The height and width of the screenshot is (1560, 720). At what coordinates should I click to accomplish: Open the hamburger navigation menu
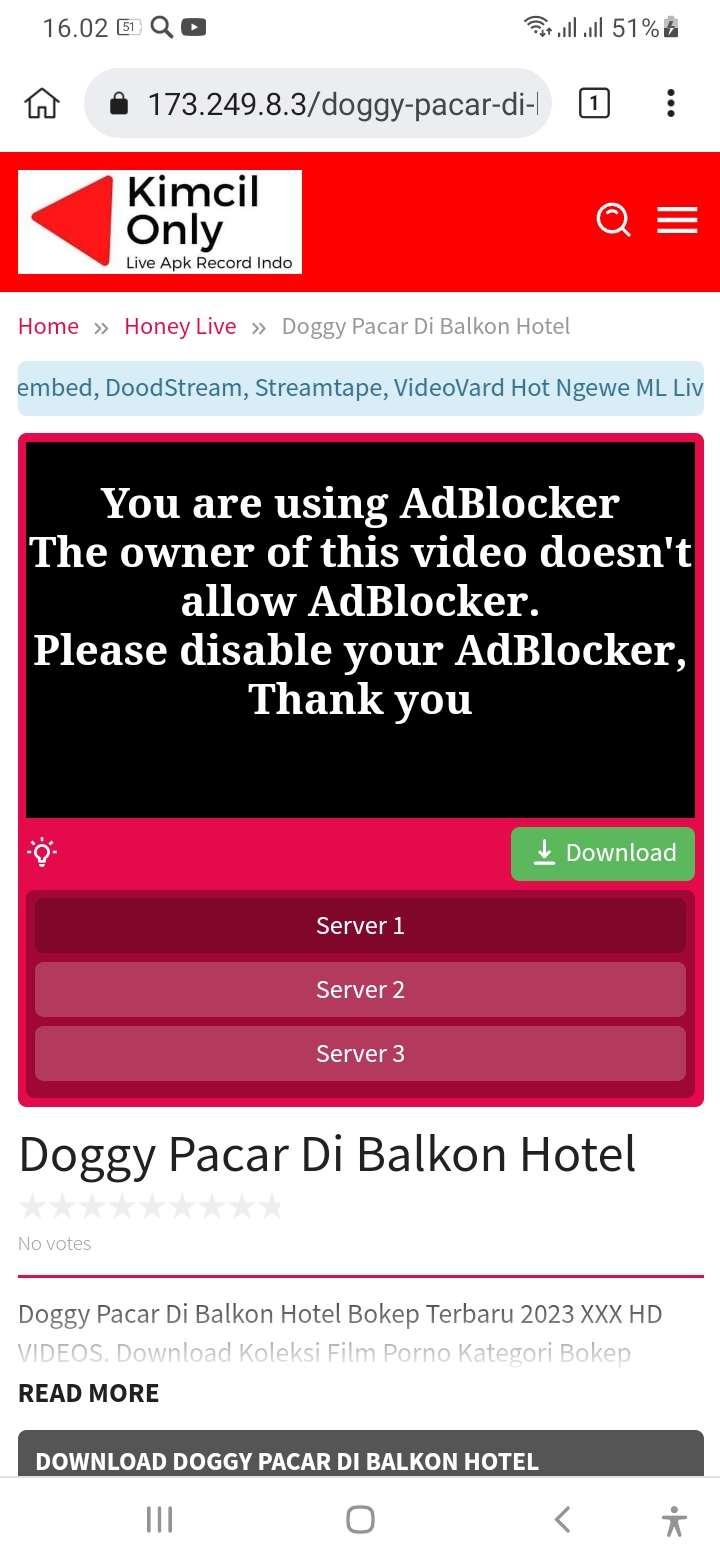(x=677, y=220)
